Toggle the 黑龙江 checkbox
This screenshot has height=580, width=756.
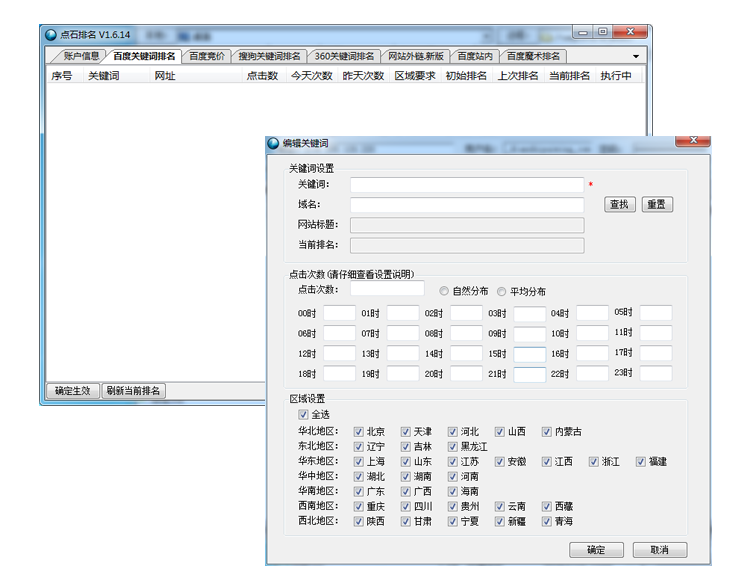(452, 446)
